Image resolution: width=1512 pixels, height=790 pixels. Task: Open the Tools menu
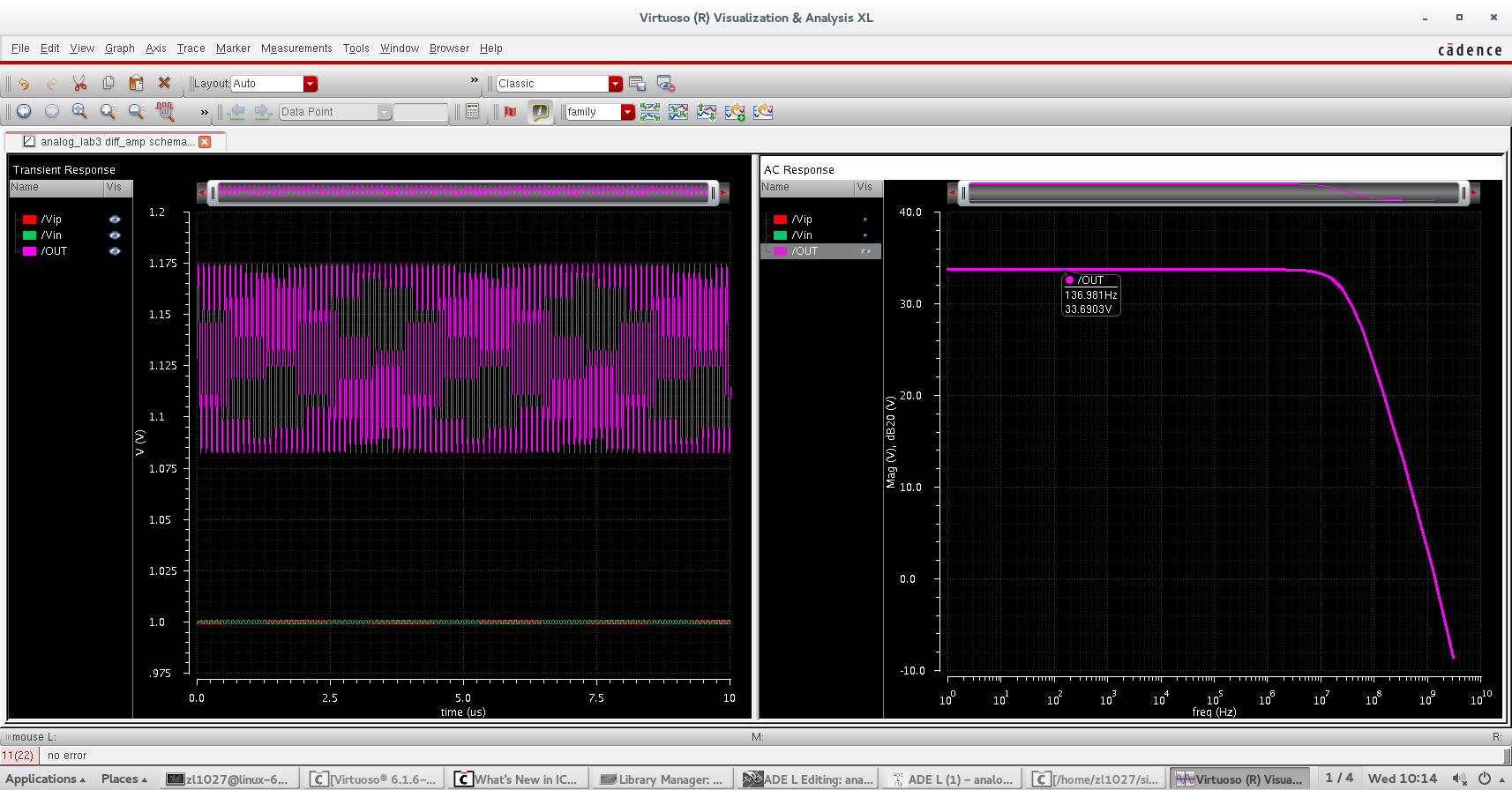coord(356,48)
